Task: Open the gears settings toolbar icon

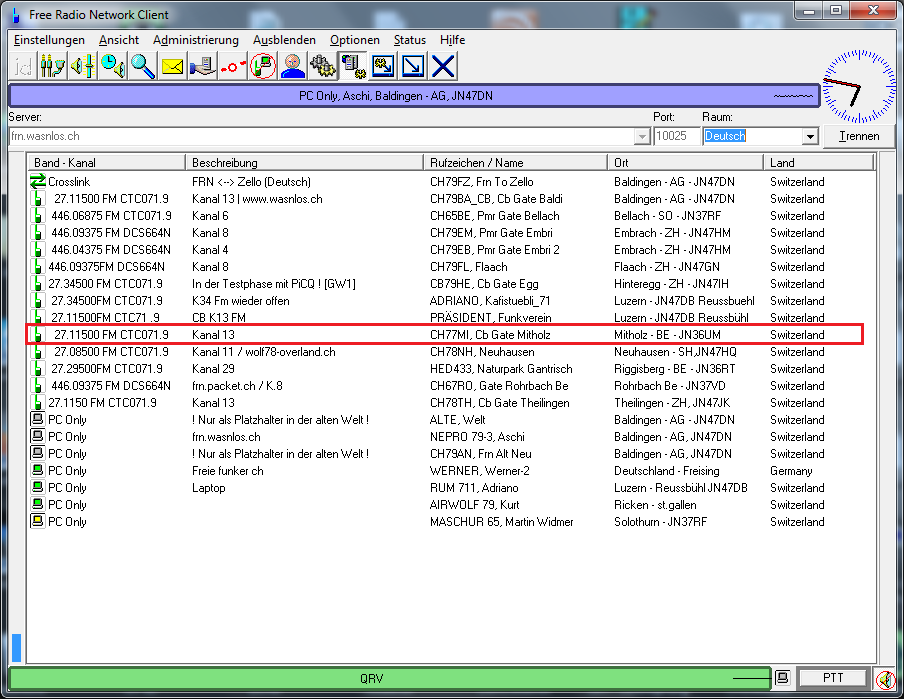Action: (x=323, y=66)
